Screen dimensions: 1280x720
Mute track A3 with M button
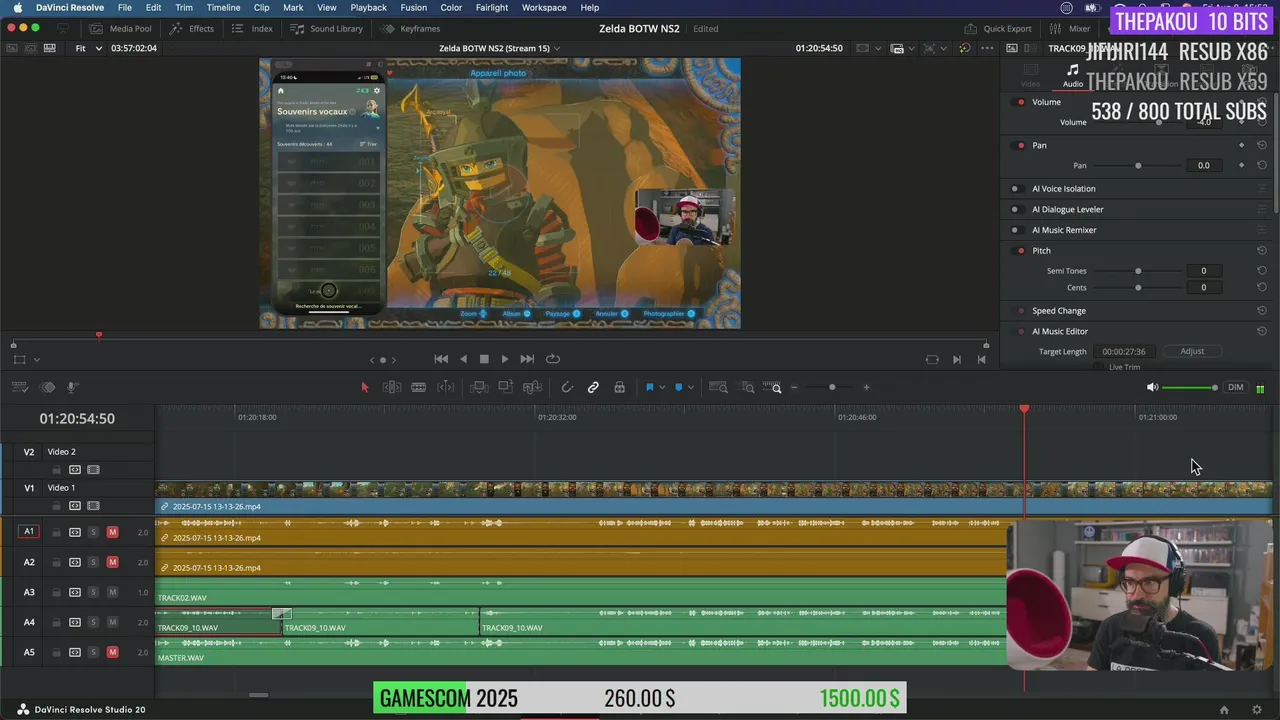tap(112, 592)
